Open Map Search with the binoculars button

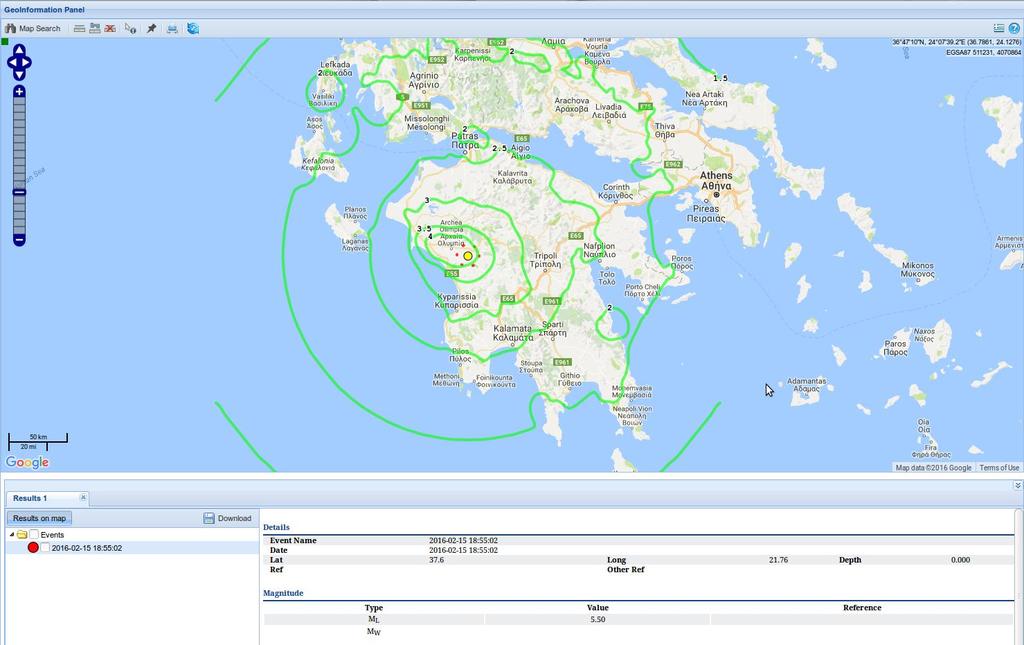tap(33, 29)
